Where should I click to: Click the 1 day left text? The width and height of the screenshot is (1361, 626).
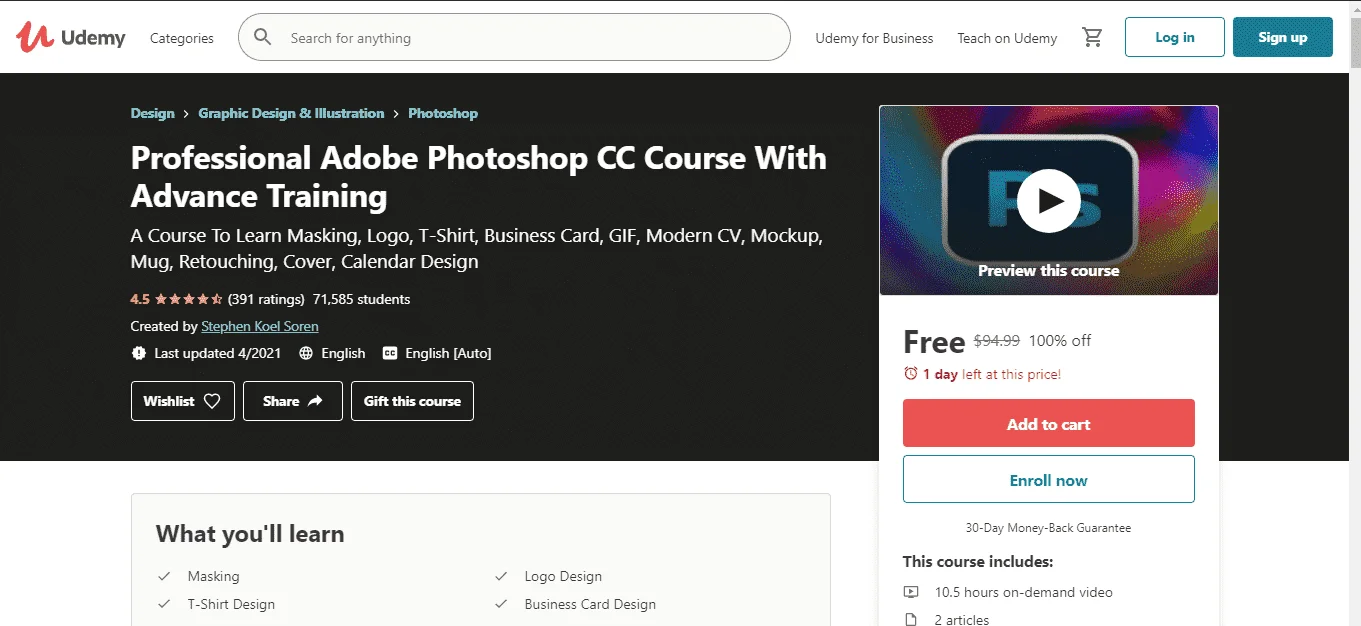tap(991, 374)
